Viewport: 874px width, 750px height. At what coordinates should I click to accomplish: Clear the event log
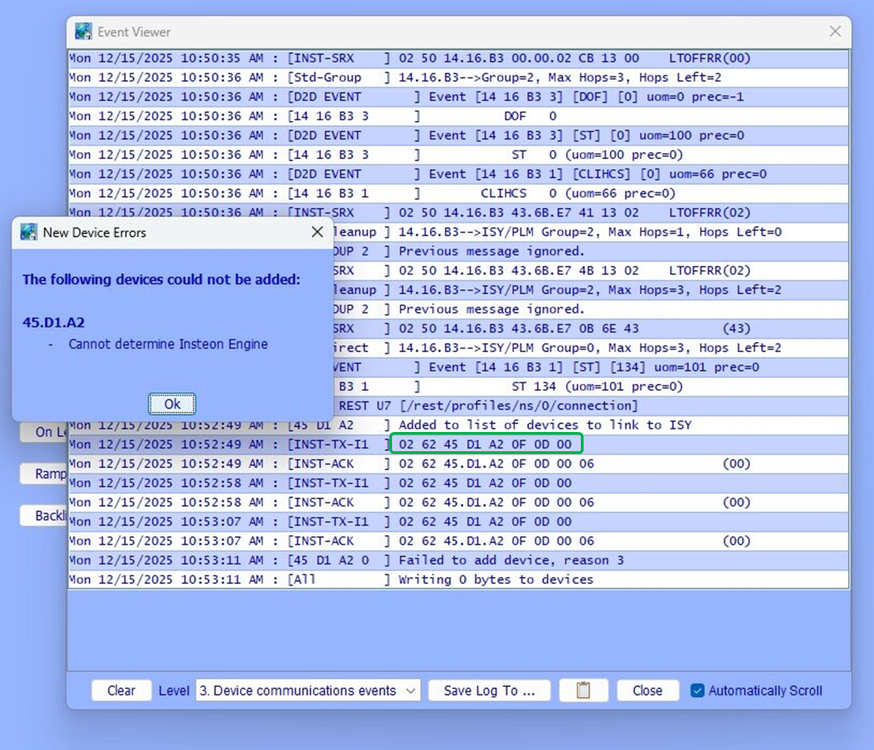click(121, 690)
